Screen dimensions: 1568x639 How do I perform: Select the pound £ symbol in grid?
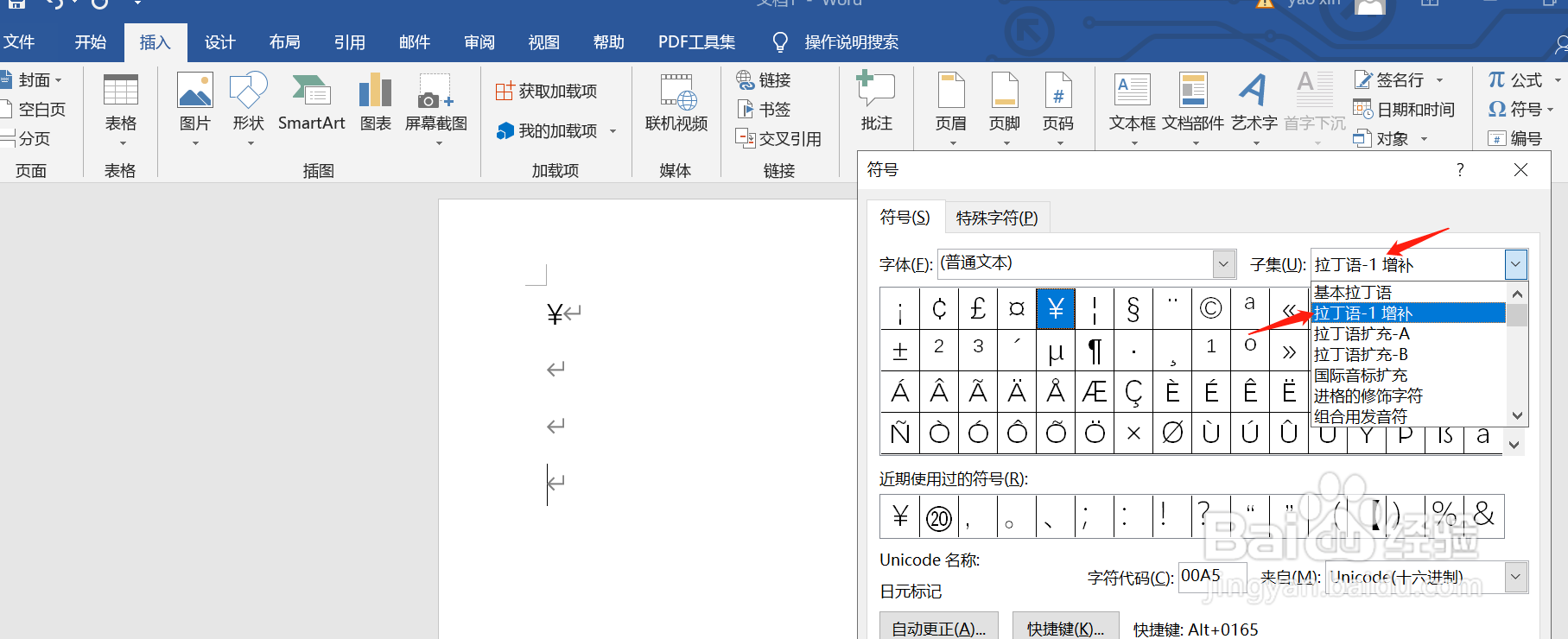[x=978, y=309]
